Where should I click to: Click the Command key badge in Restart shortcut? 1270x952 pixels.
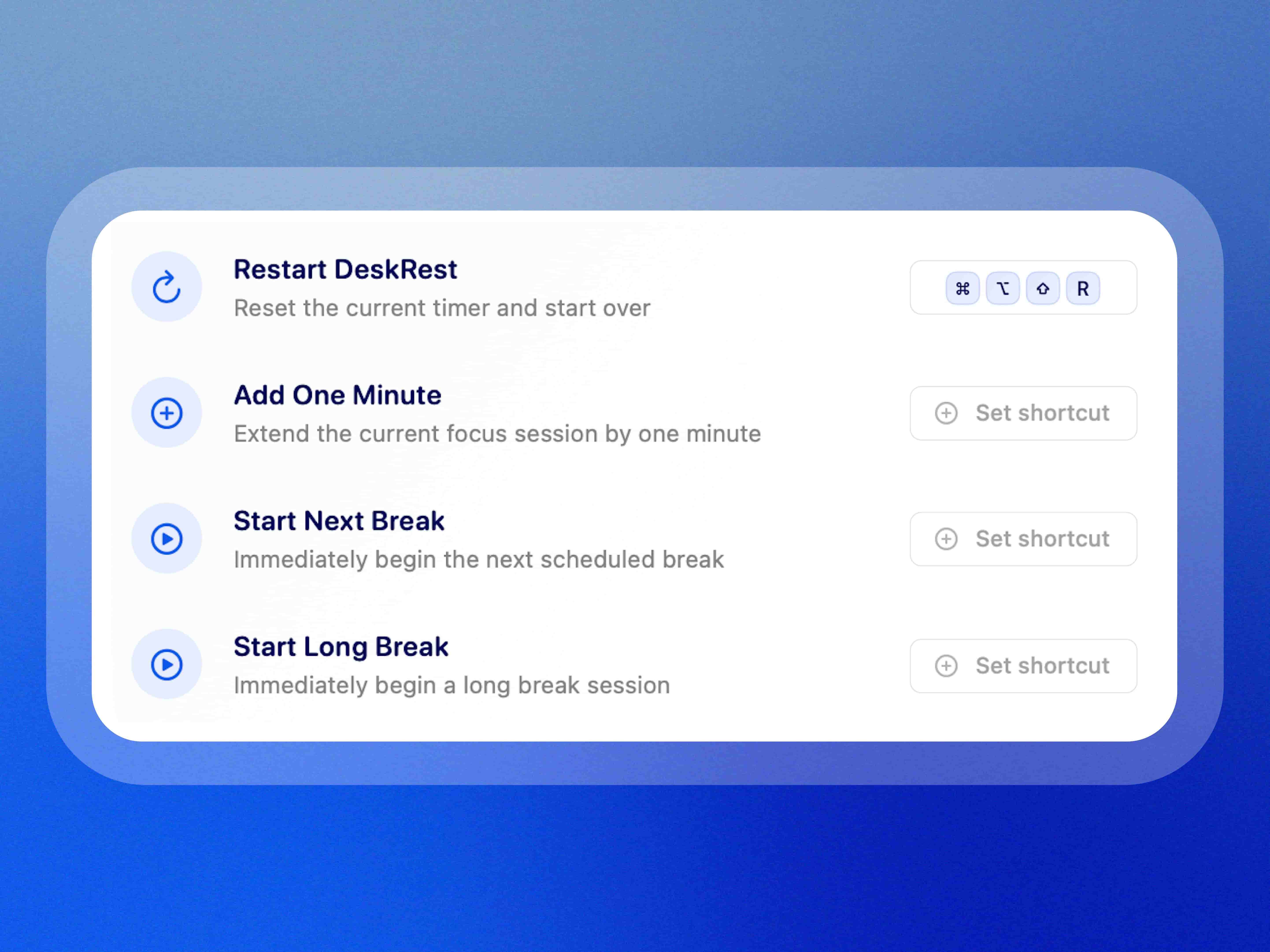click(x=963, y=288)
